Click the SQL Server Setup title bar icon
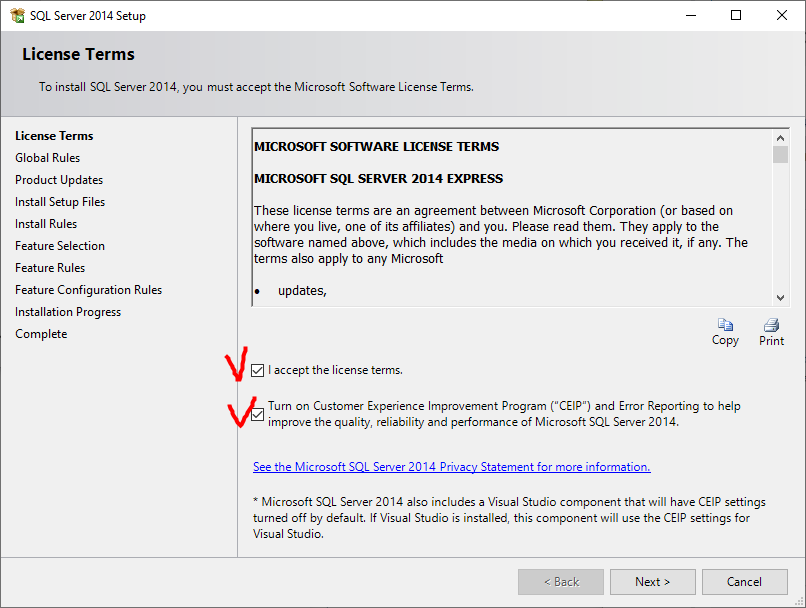 [17, 15]
